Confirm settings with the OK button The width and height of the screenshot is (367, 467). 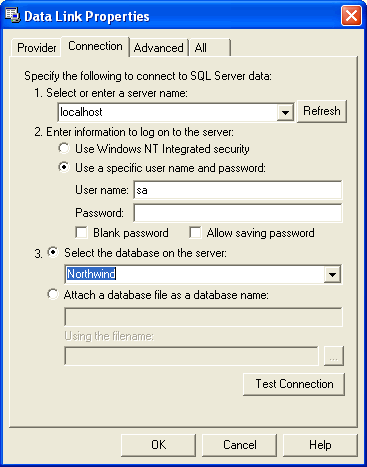click(158, 445)
